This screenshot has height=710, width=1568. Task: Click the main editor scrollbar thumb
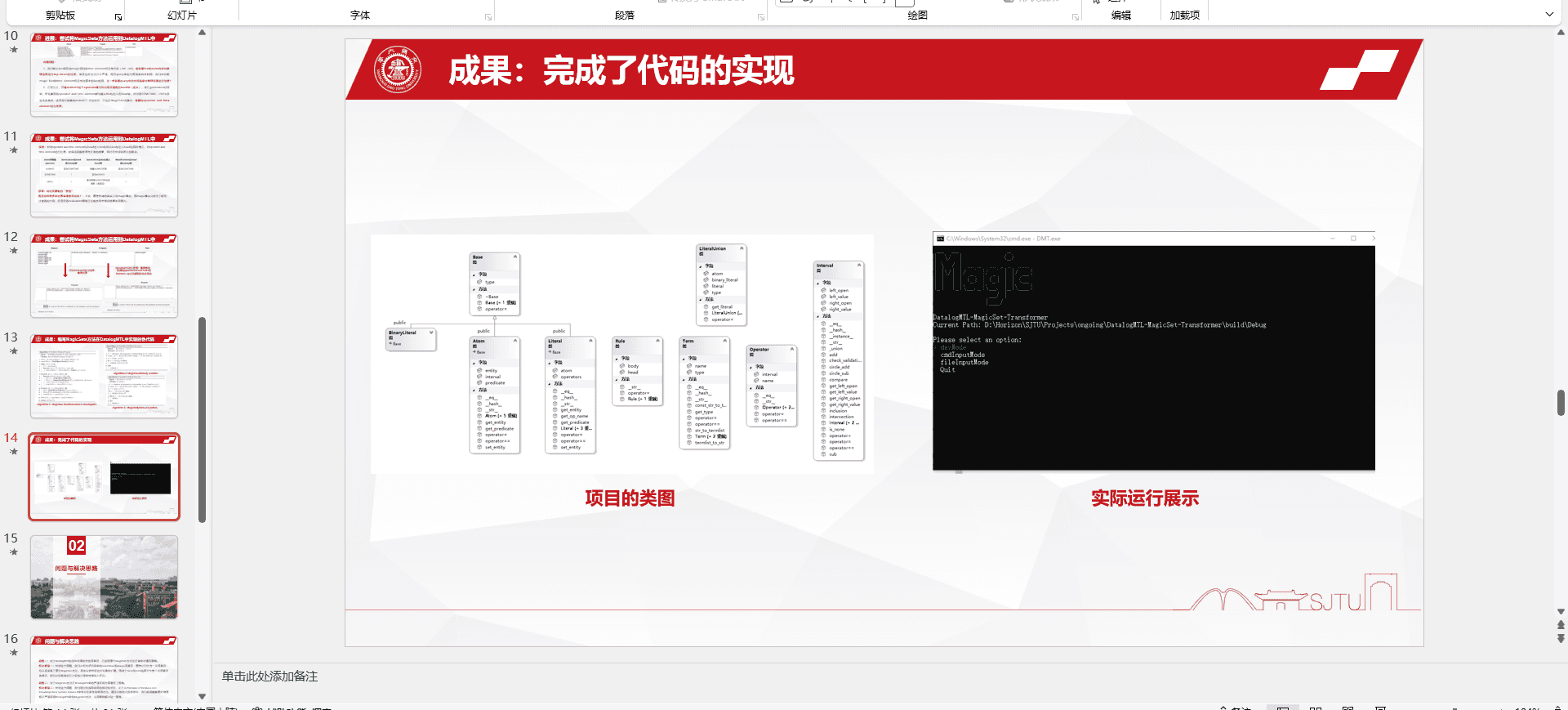pos(1561,402)
